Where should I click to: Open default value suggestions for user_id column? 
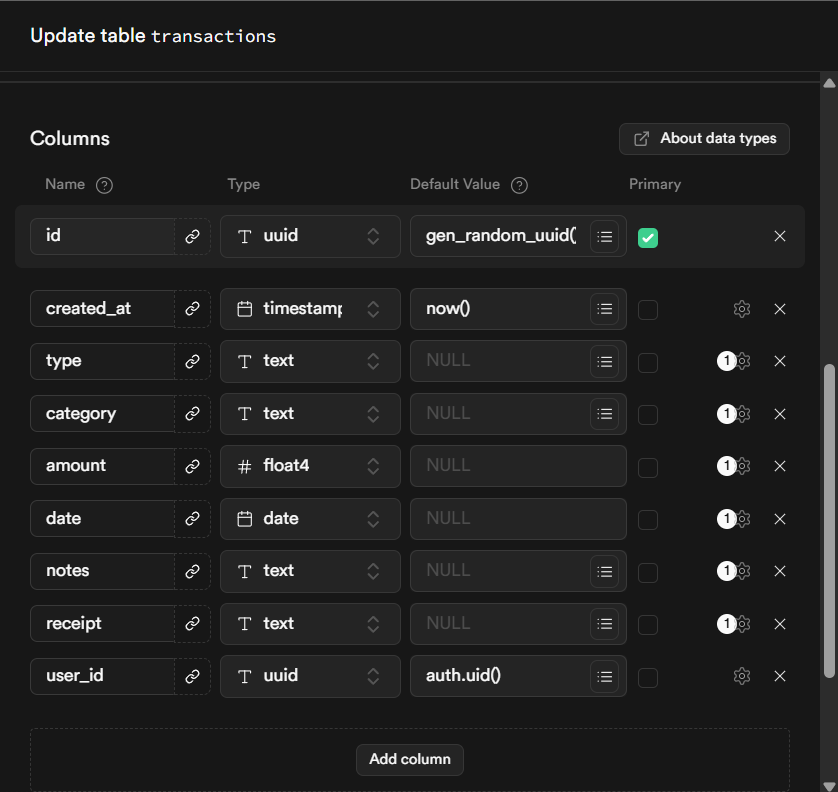tap(604, 676)
